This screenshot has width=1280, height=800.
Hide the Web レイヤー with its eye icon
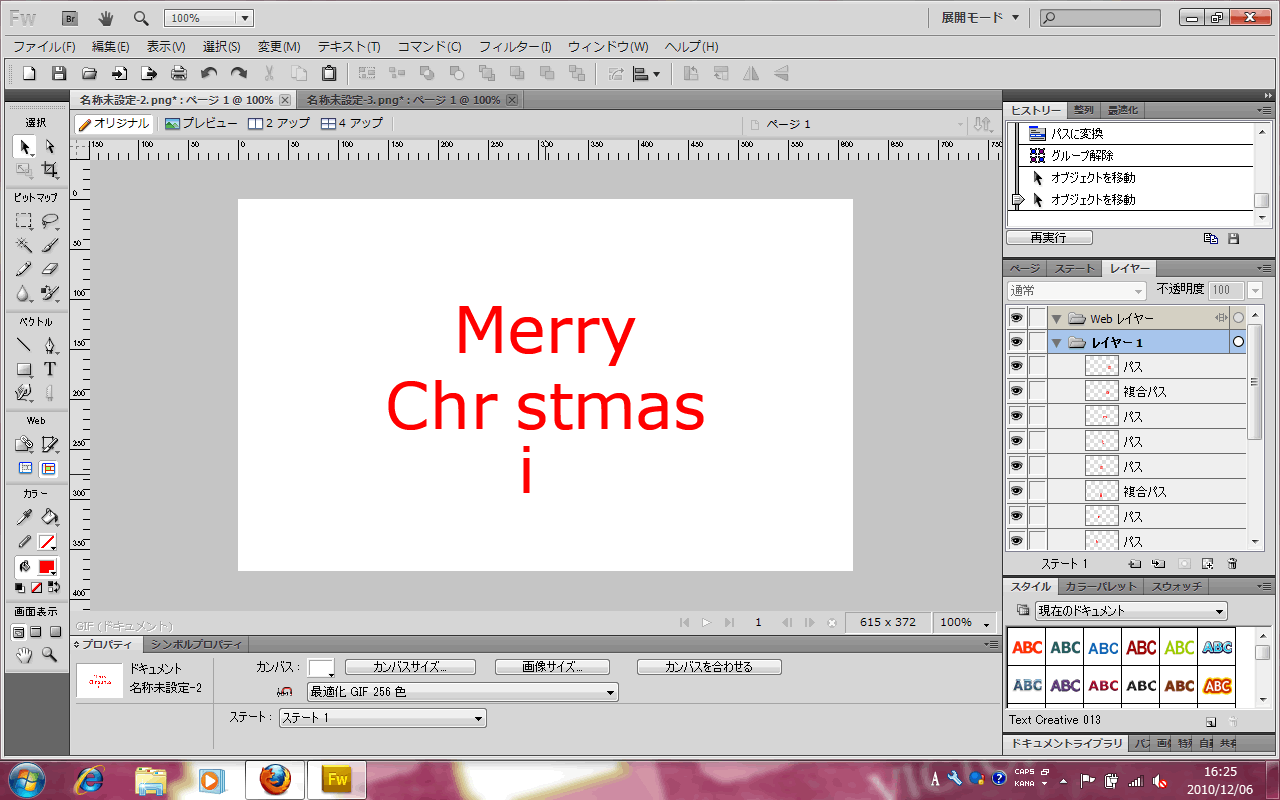pyautogui.click(x=1016, y=318)
